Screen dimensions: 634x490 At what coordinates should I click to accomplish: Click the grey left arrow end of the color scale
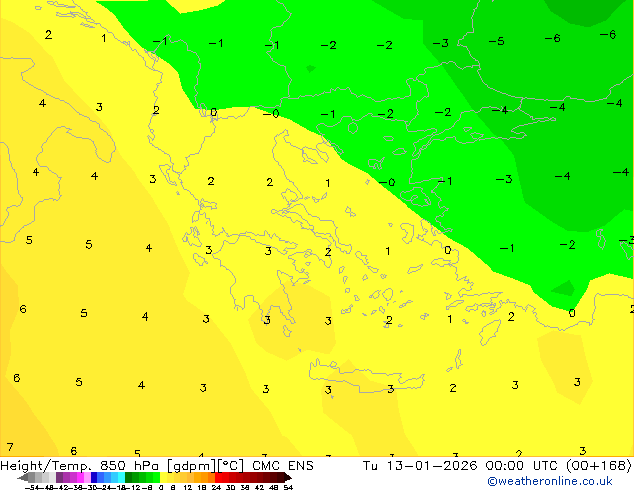coord(23,477)
